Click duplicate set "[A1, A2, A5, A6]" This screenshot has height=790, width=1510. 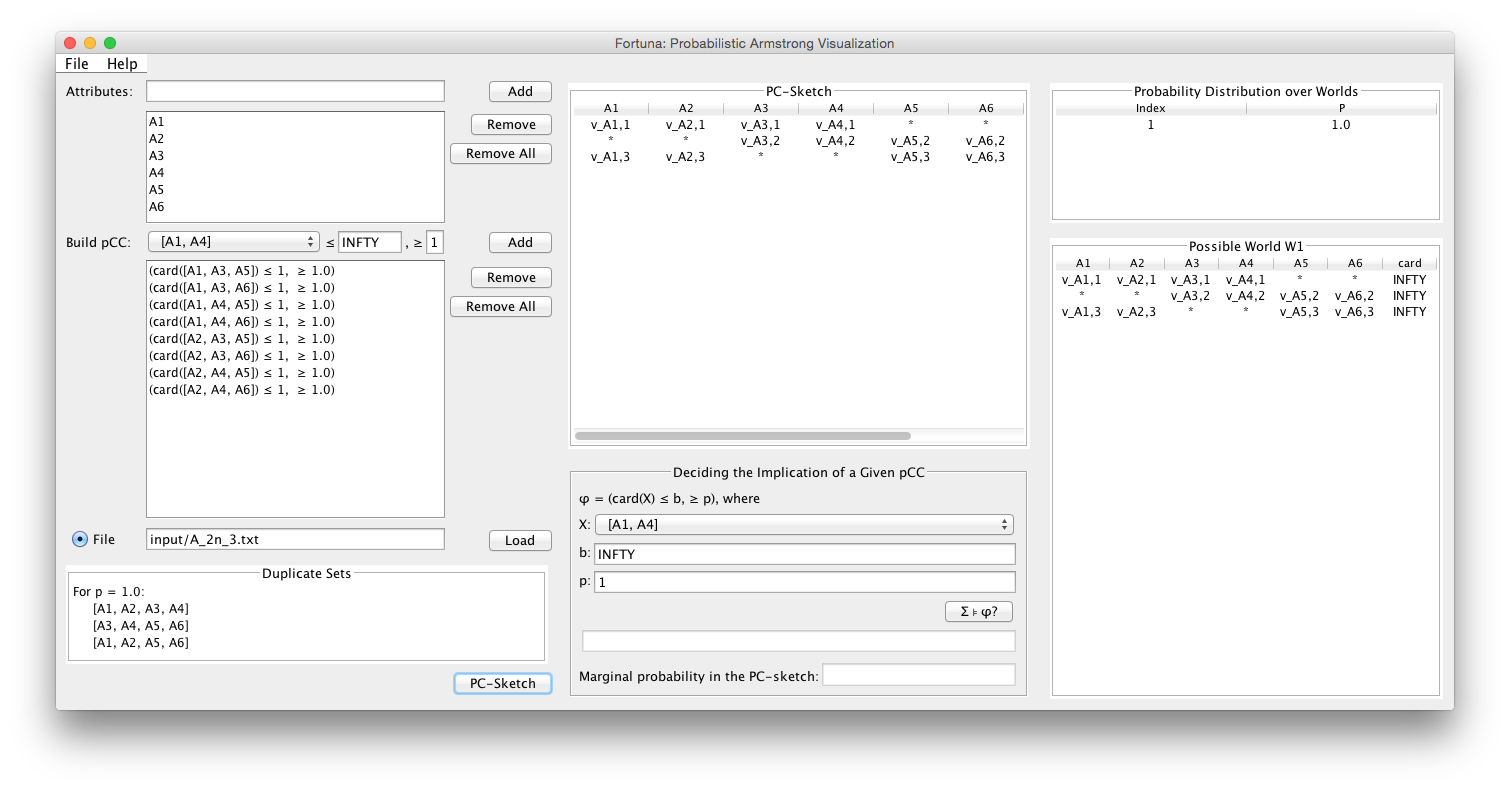[x=140, y=642]
